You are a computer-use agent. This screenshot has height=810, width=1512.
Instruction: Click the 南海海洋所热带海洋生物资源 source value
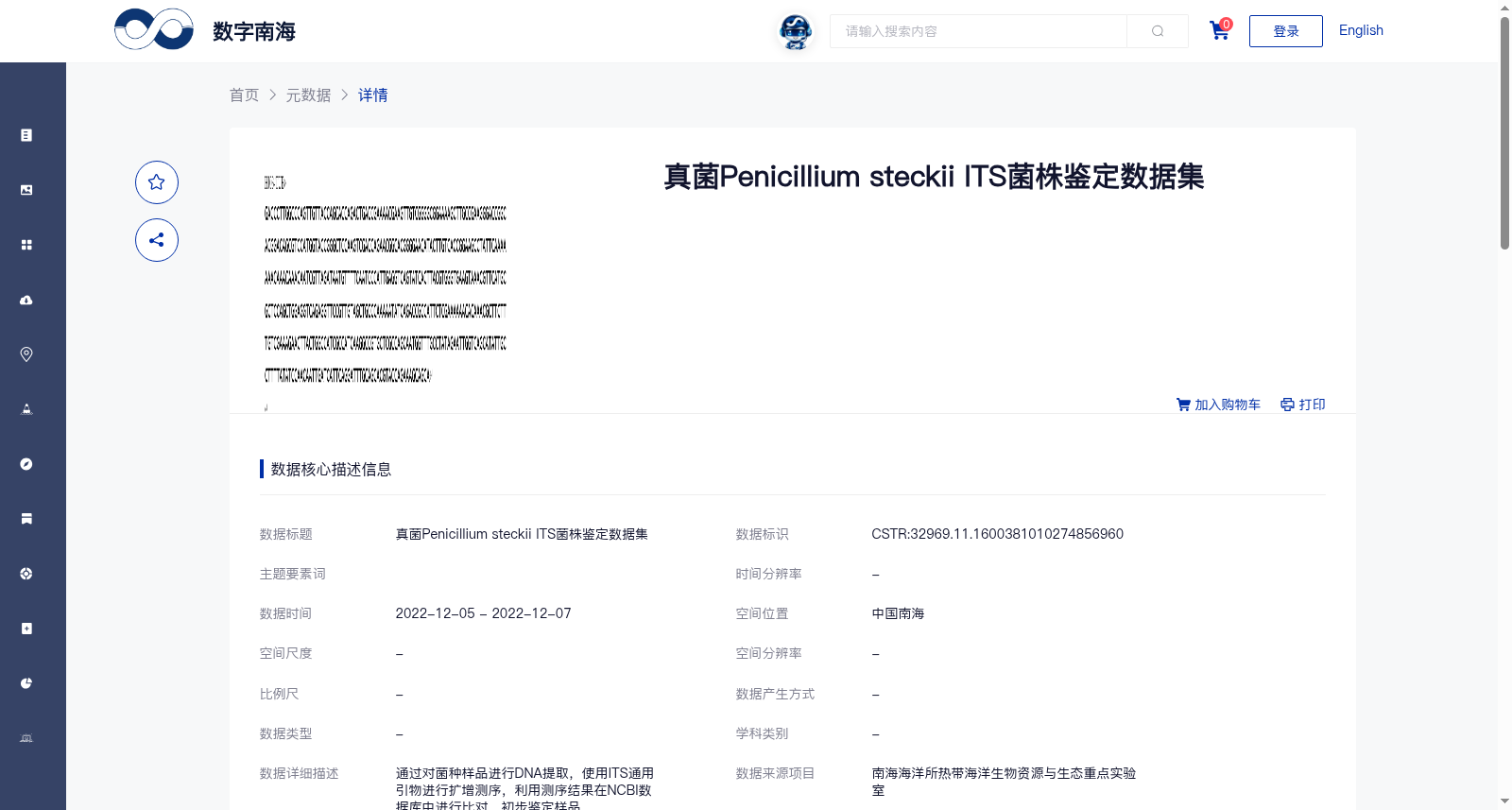tap(1004, 782)
